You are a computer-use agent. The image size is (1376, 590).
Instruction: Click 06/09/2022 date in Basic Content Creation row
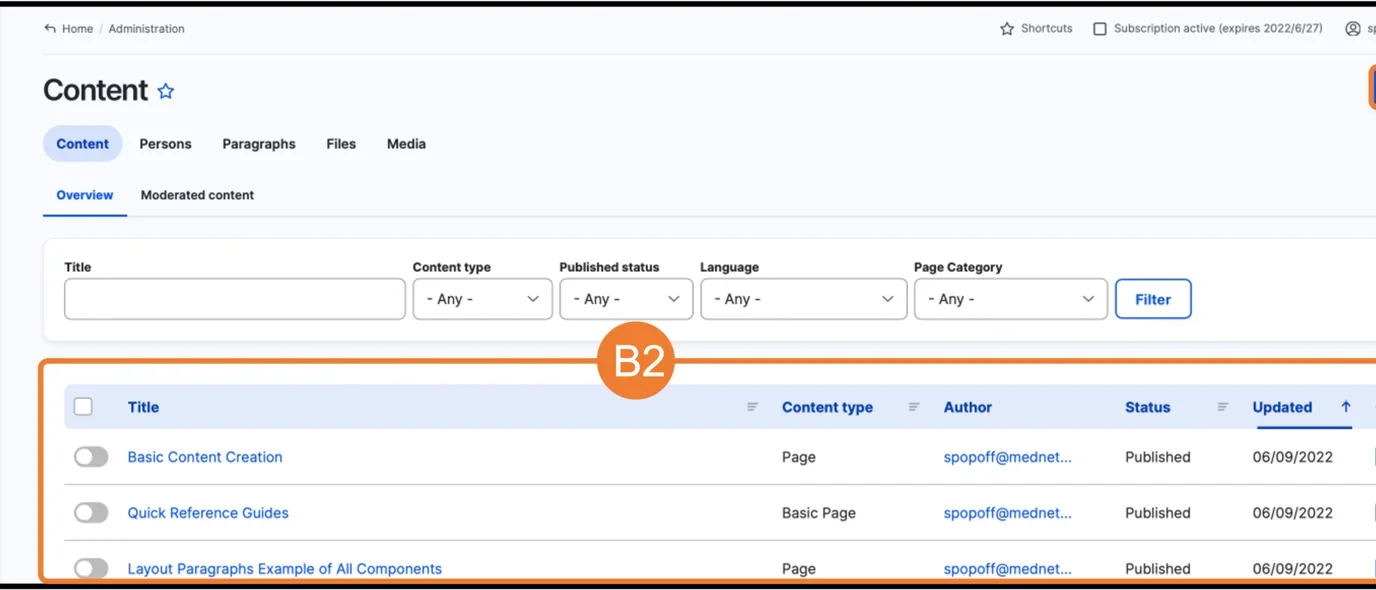pyautogui.click(x=1293, y=457)
